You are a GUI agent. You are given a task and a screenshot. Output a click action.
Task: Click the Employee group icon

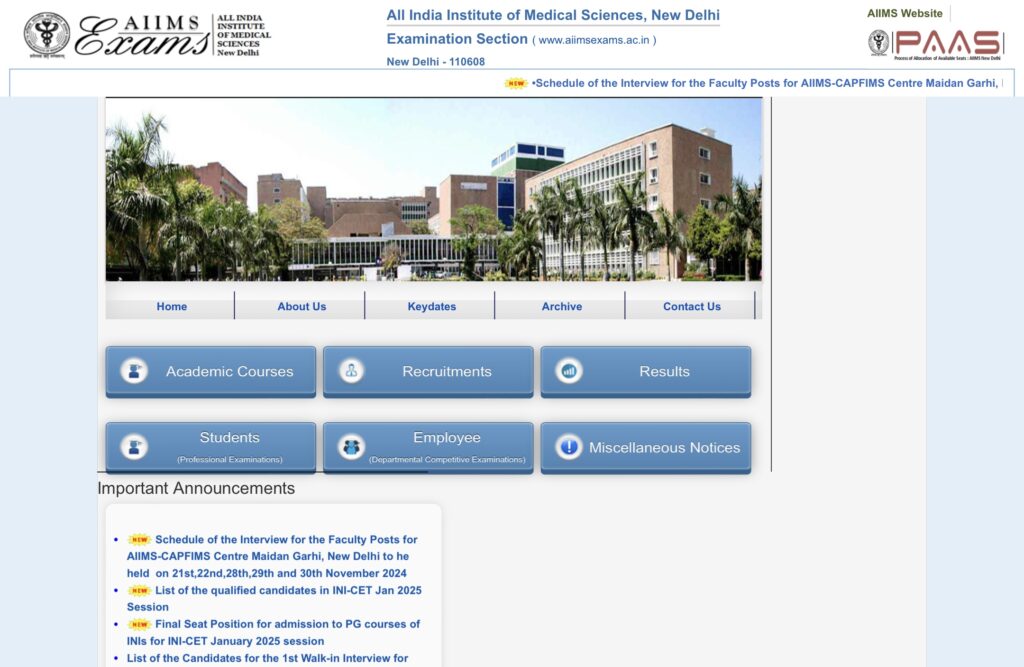[x=351, y=447]
